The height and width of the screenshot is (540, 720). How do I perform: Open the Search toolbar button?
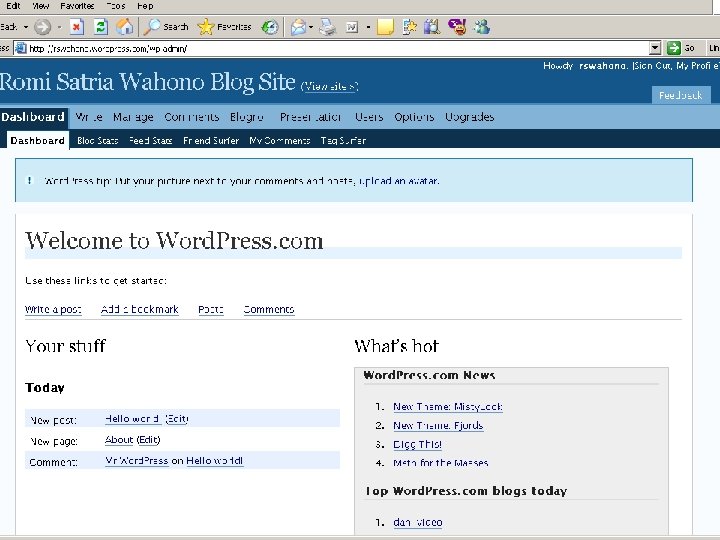(x=165, y=27)
